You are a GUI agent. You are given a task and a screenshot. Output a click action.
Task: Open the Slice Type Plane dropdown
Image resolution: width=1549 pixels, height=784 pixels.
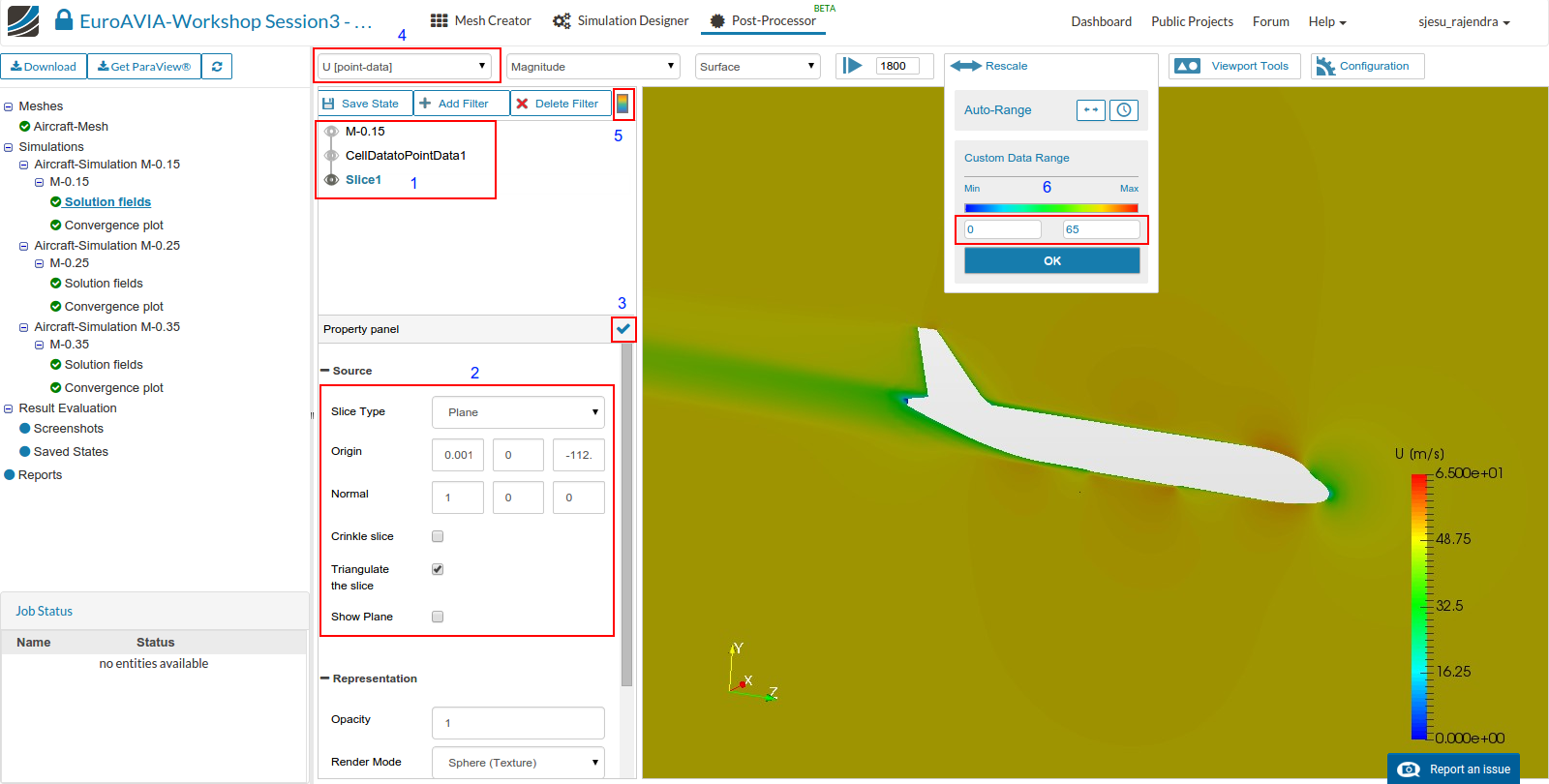click(x=518, y=412)
